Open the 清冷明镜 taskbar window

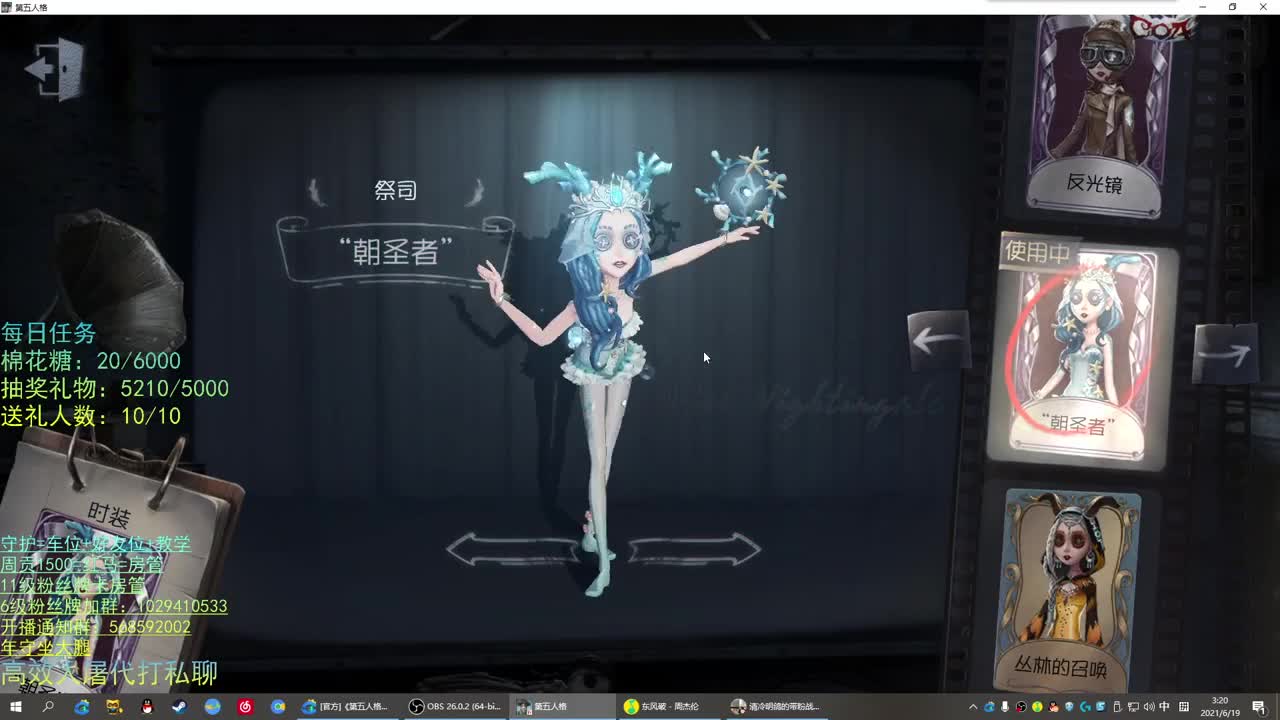coord(776,707)
